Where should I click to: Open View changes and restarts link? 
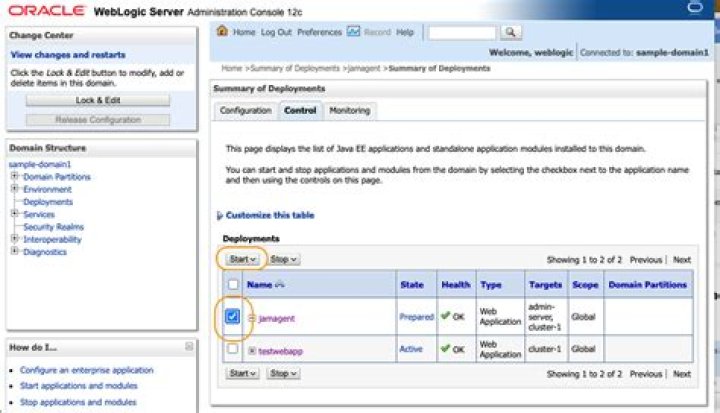pyautogui.click(x=68, y=55)
